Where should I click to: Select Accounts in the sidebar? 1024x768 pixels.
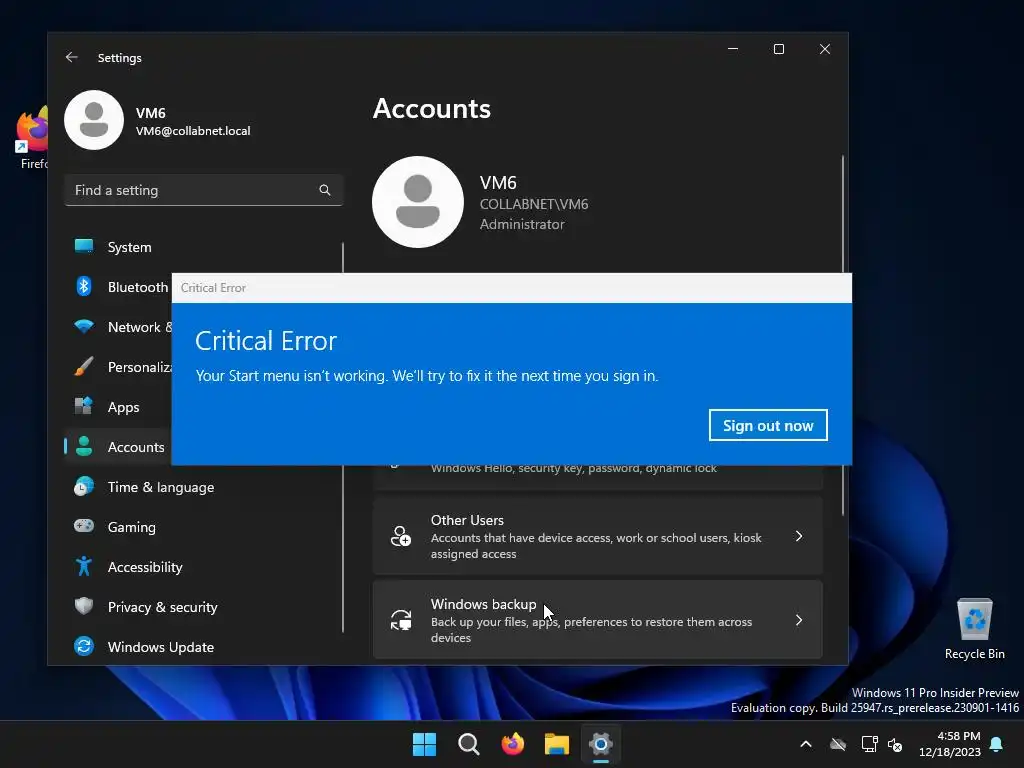click(x=118, y=447)
